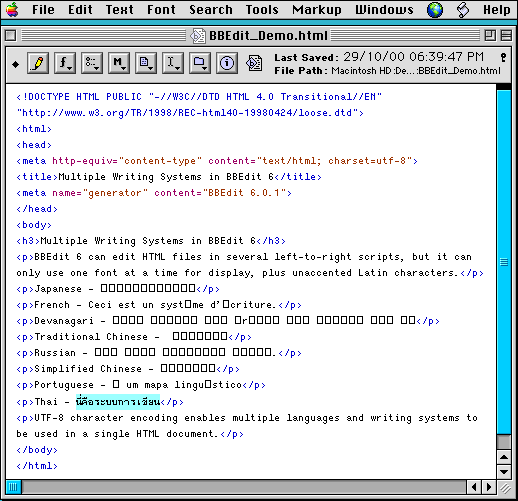Click the opening body tag
Image resolution: width=518 pixels, height=501 pixels.
pyautogui.click(x=34, y=225)
